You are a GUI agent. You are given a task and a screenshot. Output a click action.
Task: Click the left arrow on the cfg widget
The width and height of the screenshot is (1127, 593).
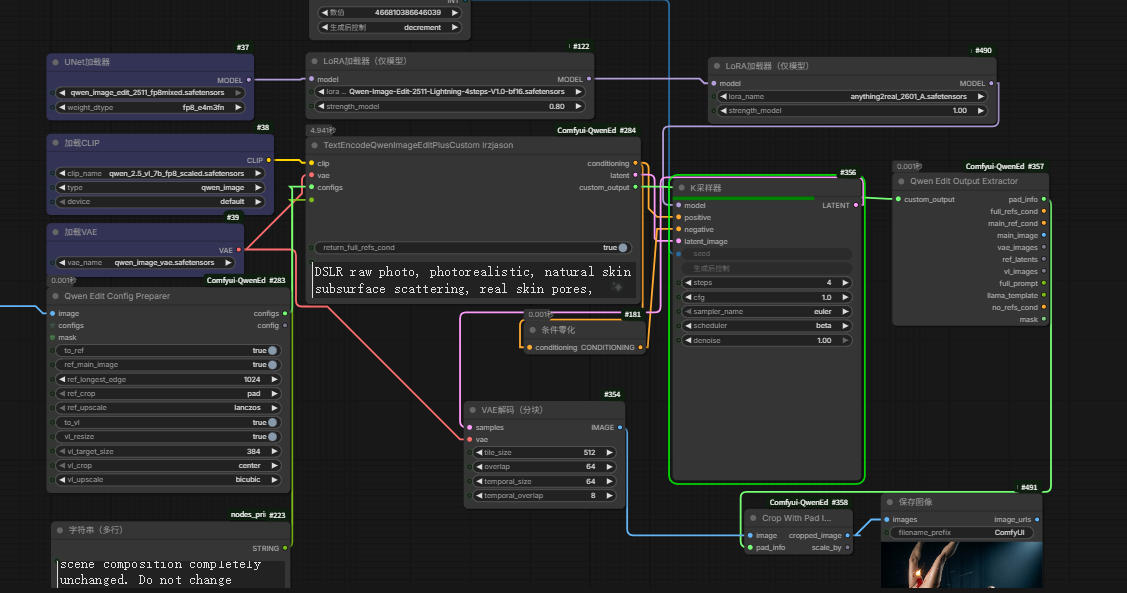tap(689, 297)
